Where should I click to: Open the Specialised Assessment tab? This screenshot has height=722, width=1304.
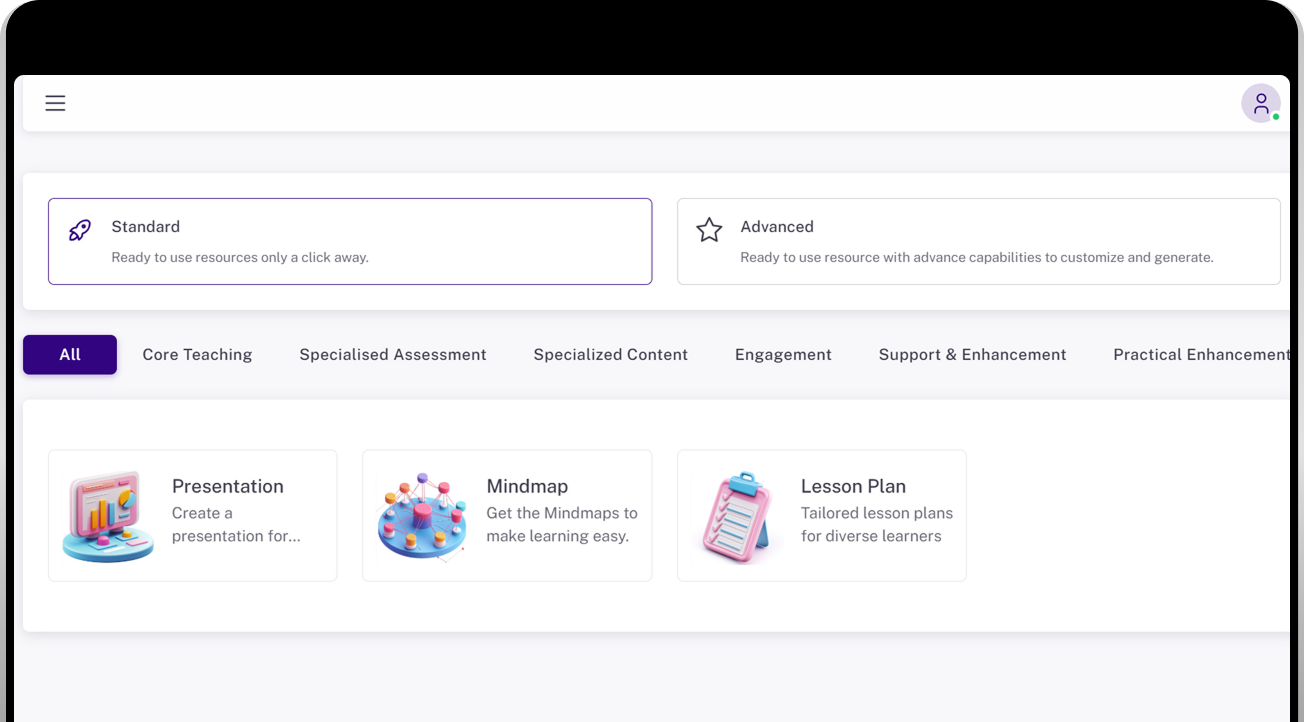pos(393,355)
